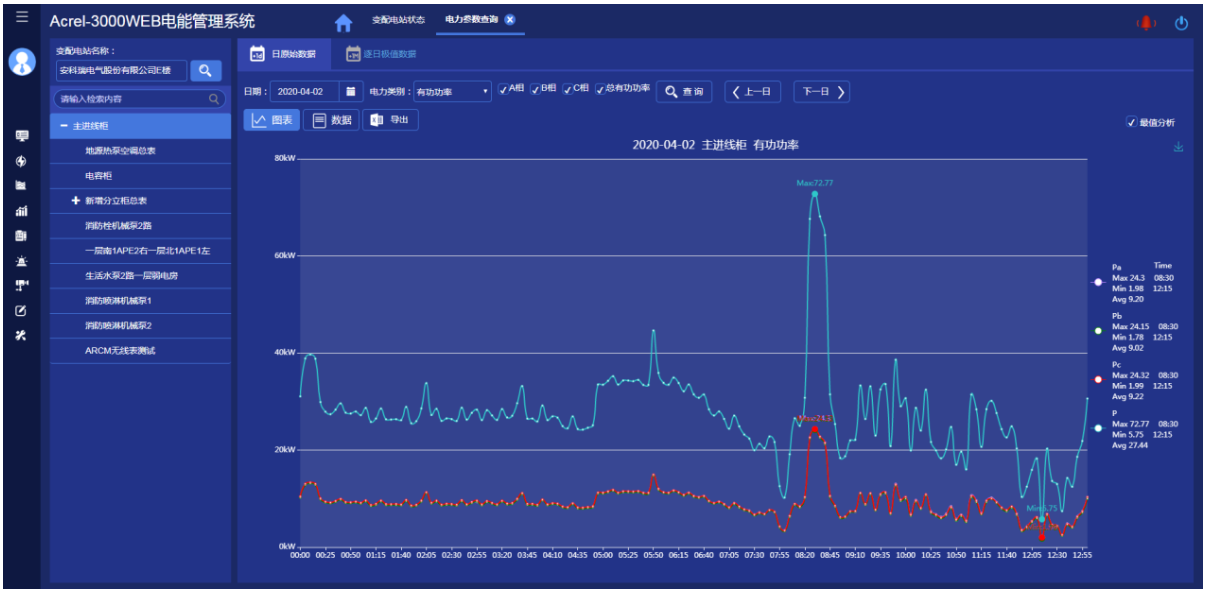This screenshot has width=1209, height=594.
Task: Switch to the 逐日极值数据 tab
Action: point(380,54)
